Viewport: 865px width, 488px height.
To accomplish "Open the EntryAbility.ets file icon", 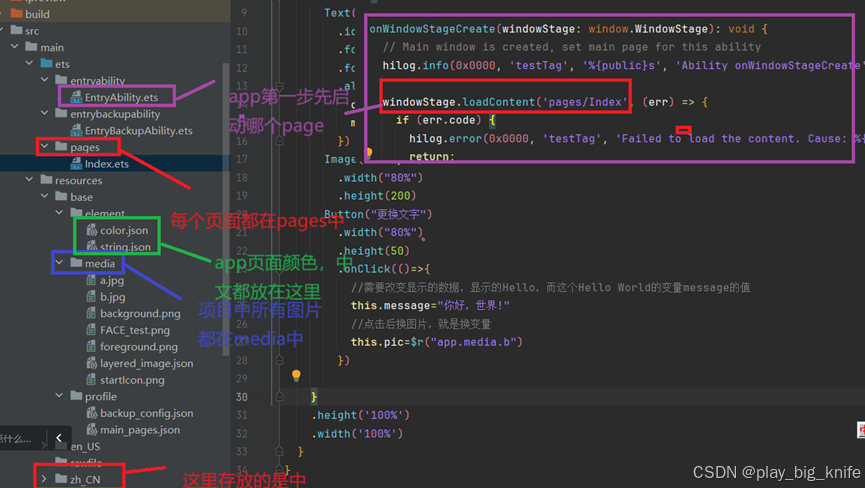I will pyautogui.click(x=76, y=98).
